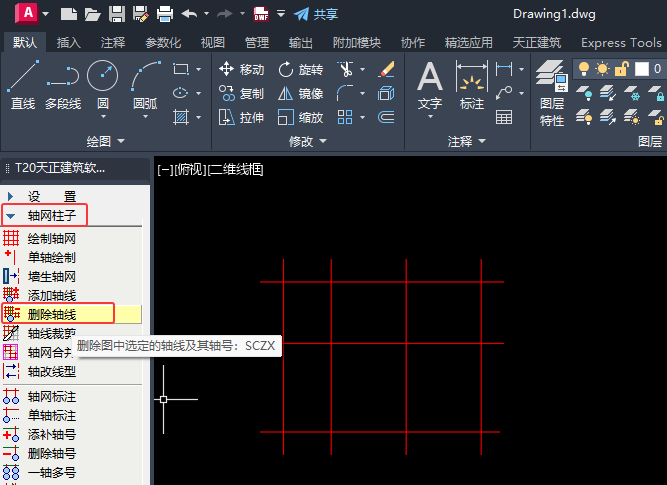Activate the 镜像 mirror command

click(301, 93)
